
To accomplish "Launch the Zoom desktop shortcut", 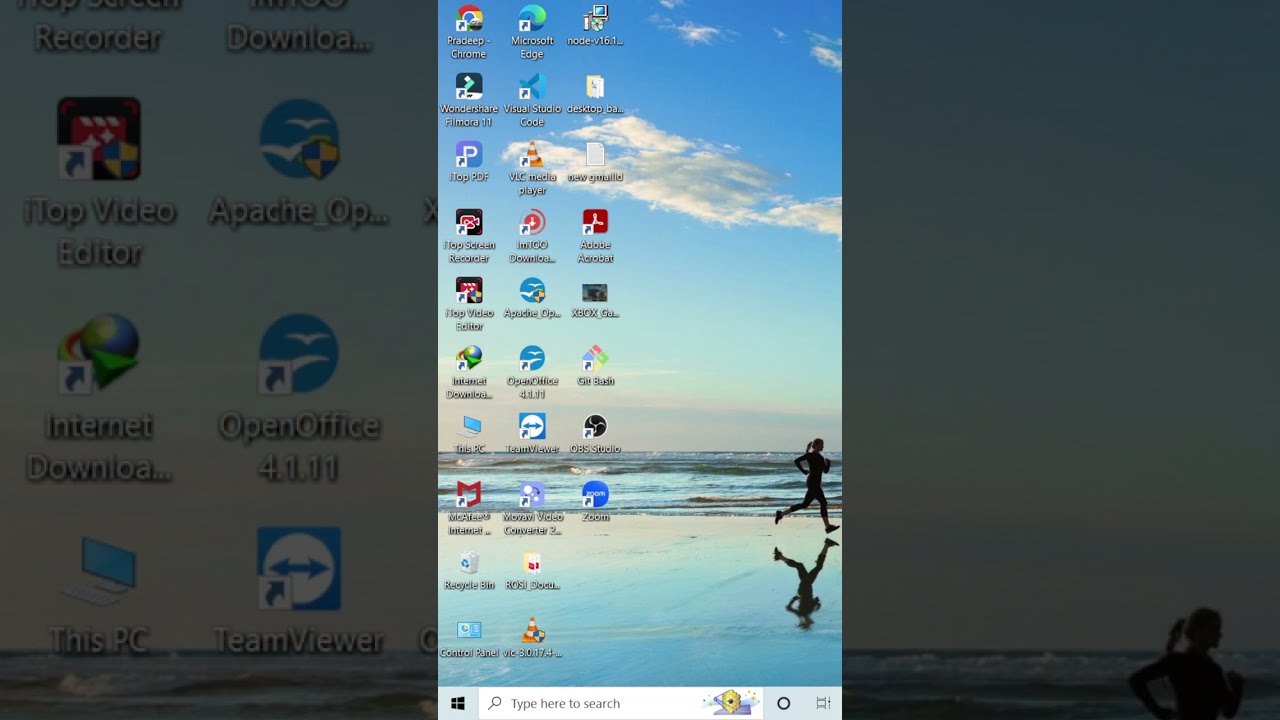I will pos(595,501).
